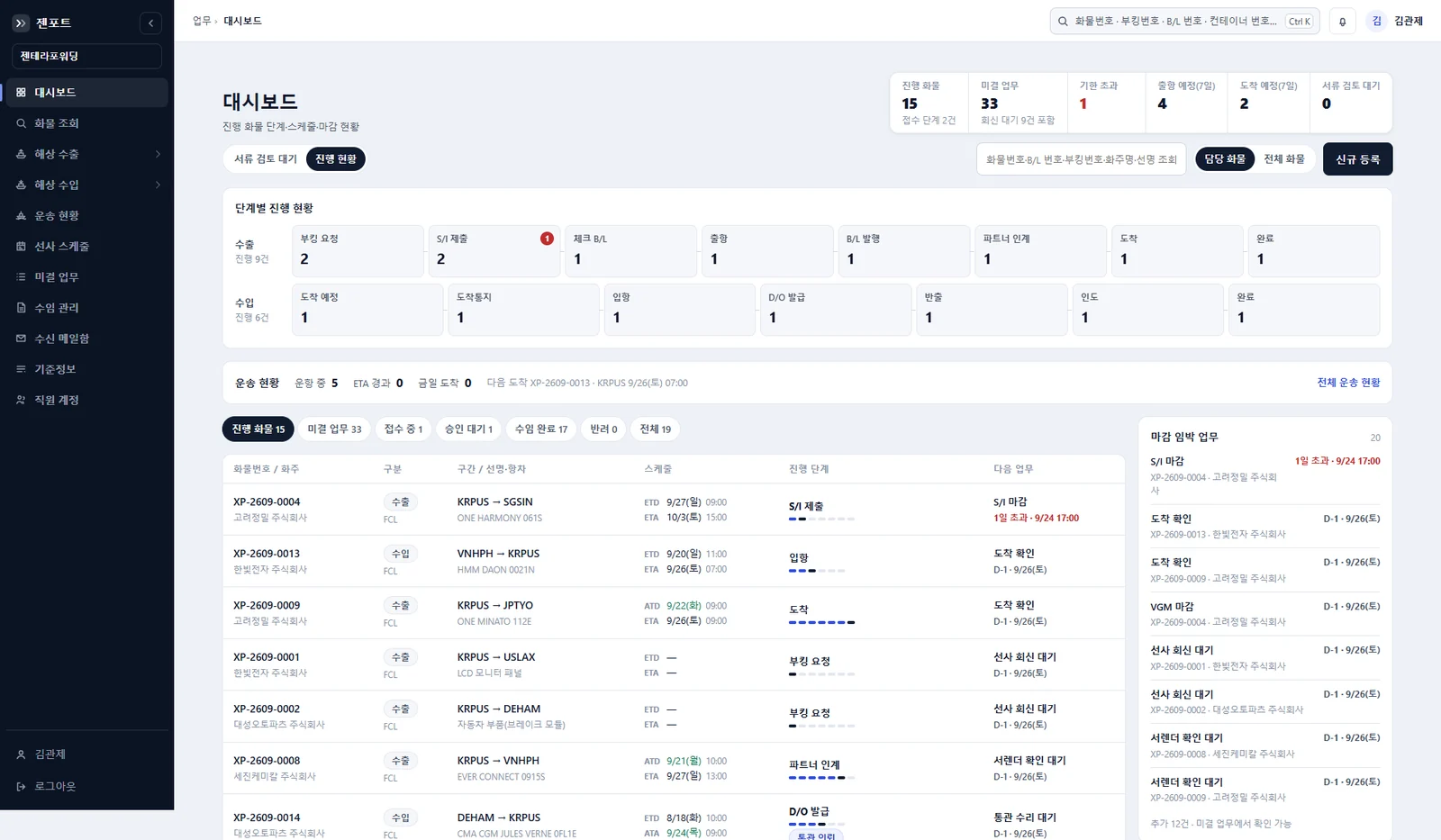Switch to the 미결 업무 33 tab
Viewport: 1441px width, 840px height.
(334, 429)
